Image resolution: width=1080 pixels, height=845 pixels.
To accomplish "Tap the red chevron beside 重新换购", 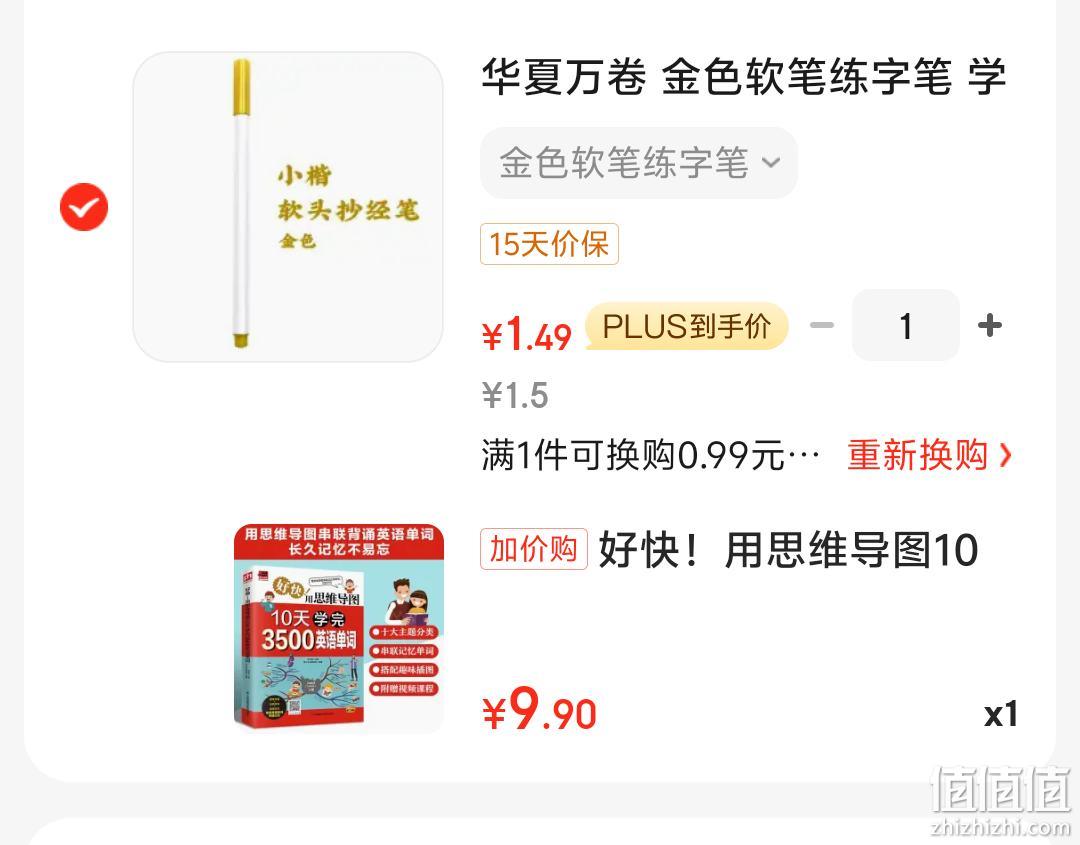I will pyautogui.click(x=1005, y=455).
